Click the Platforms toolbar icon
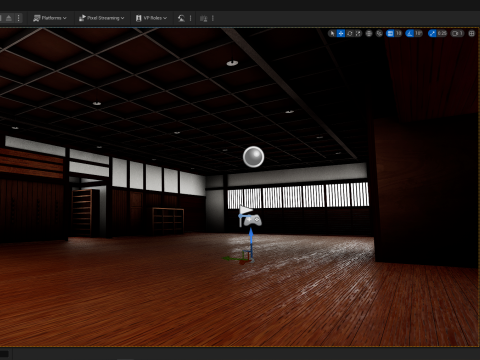Screen dimensions: 480x360 click(x=37, y=18)
